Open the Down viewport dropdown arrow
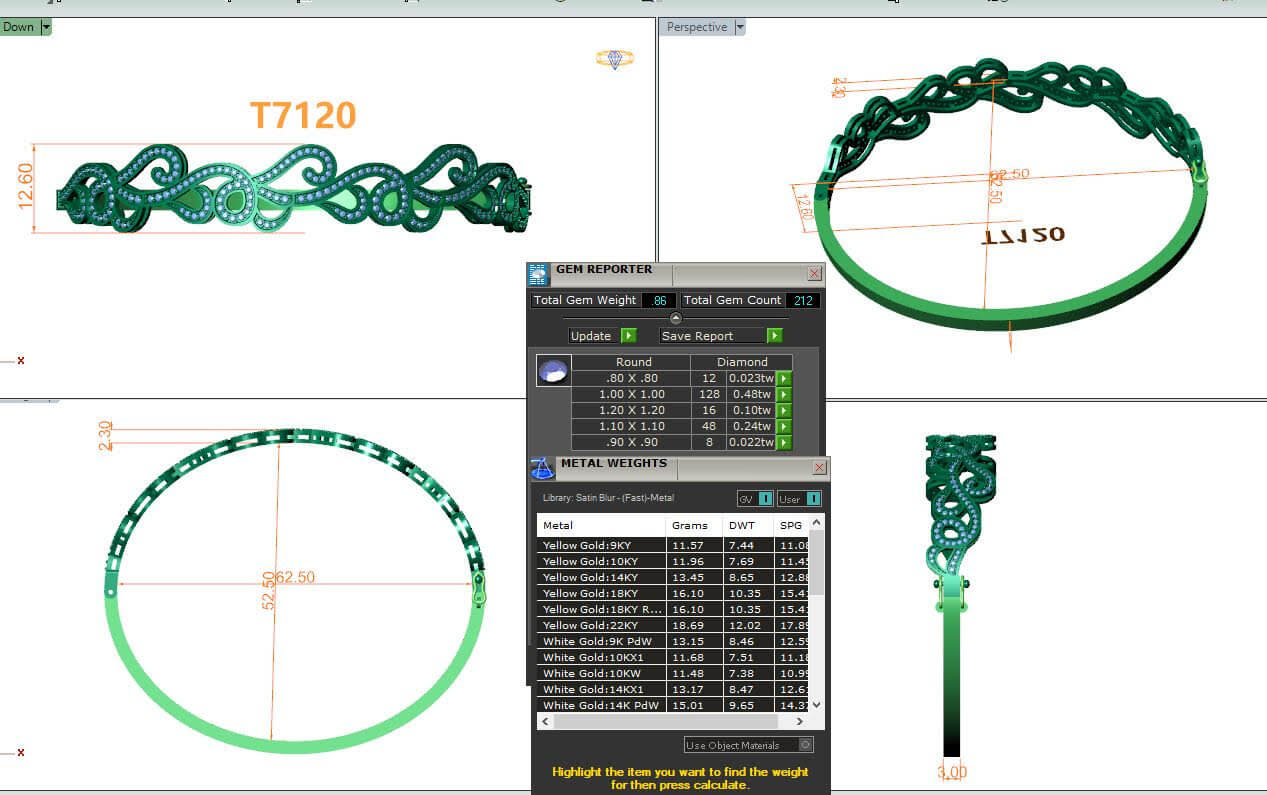 click(x=46, y=27)
